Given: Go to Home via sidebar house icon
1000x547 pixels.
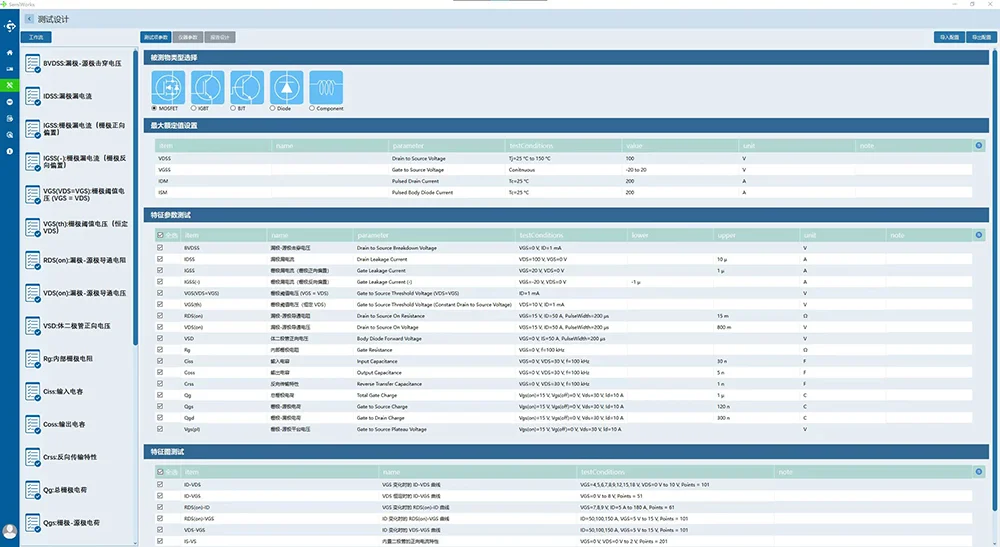Looking at the screenshot, I should coord(10,52).
